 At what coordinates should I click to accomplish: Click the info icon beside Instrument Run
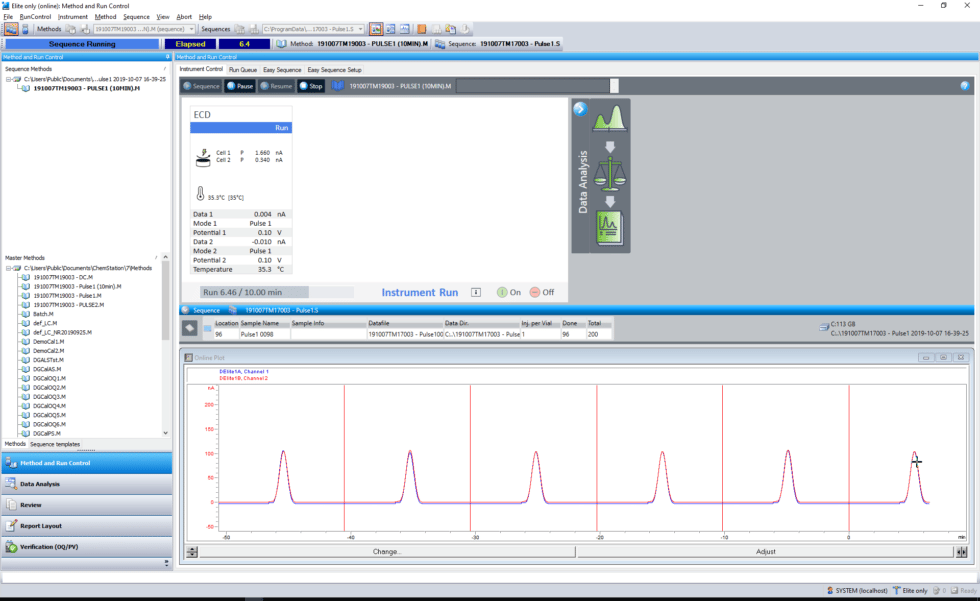[476, 292]
